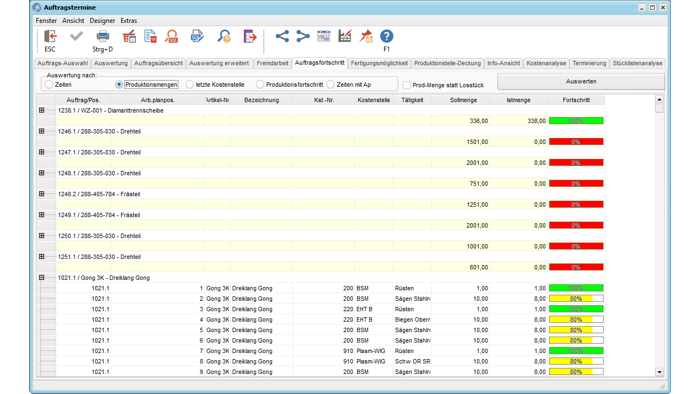Click the green checkmark confirm icon

[76, 36]
